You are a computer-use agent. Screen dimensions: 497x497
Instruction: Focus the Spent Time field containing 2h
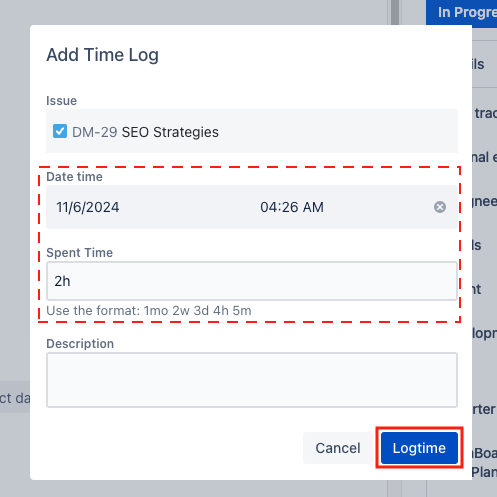pos(252,281)
